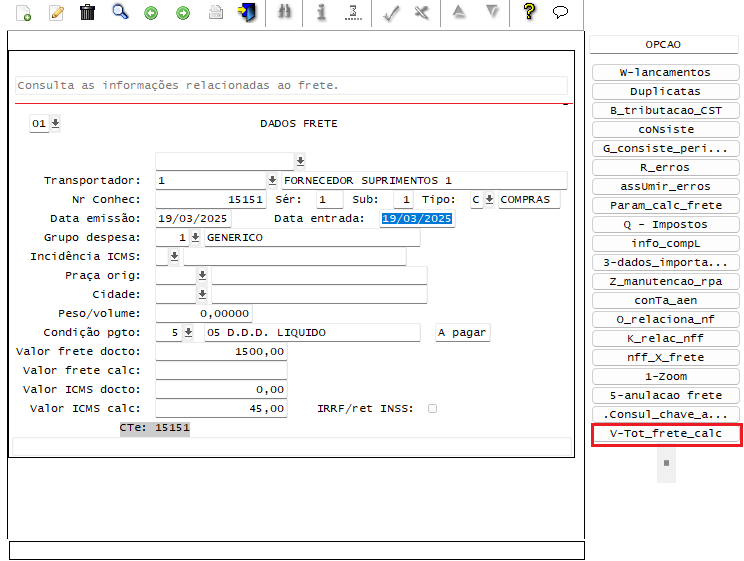
Task: Click the yellow question mark help icon
Action: tap(530, 11)
